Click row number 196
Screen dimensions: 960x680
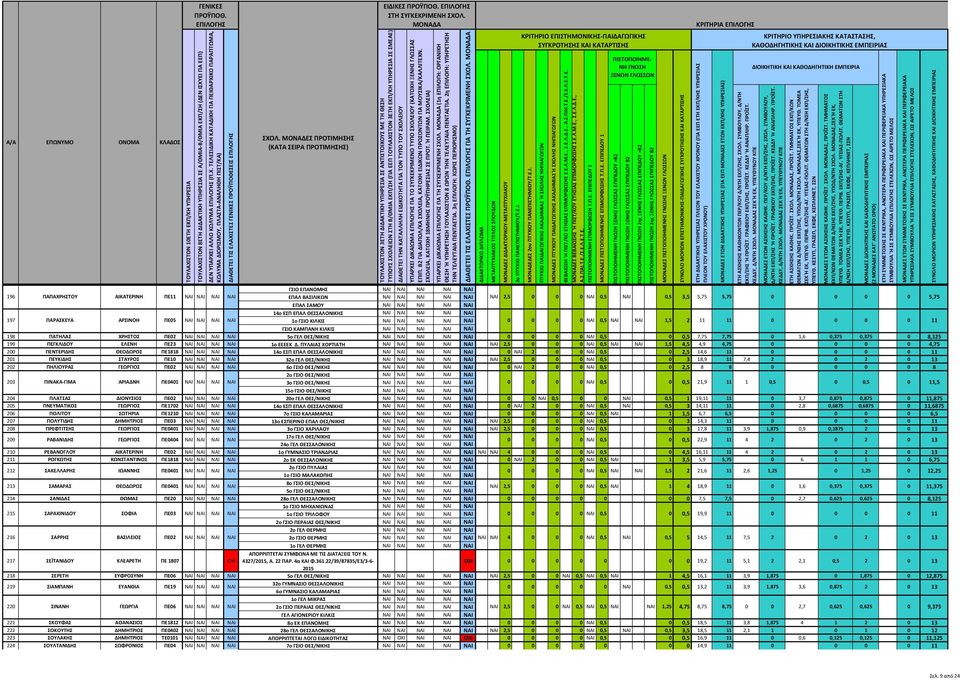(x=10, y=296)
